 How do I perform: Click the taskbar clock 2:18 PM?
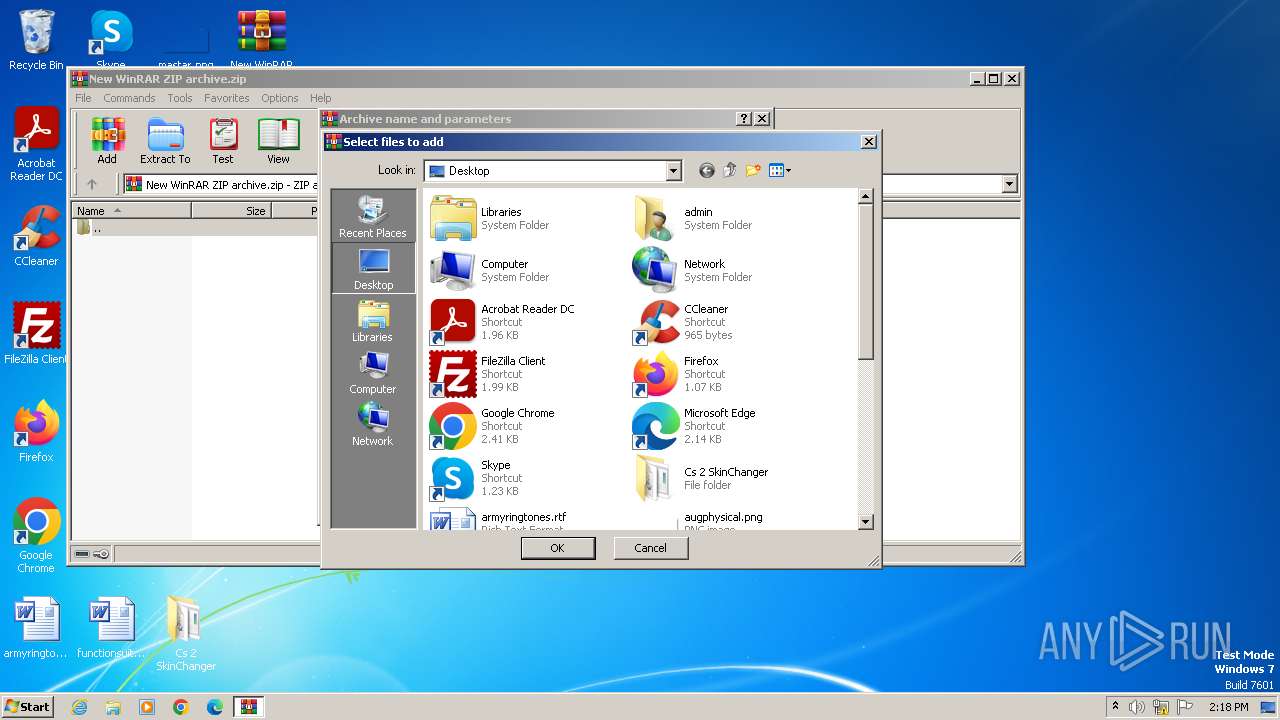[x=1228, y=707]
